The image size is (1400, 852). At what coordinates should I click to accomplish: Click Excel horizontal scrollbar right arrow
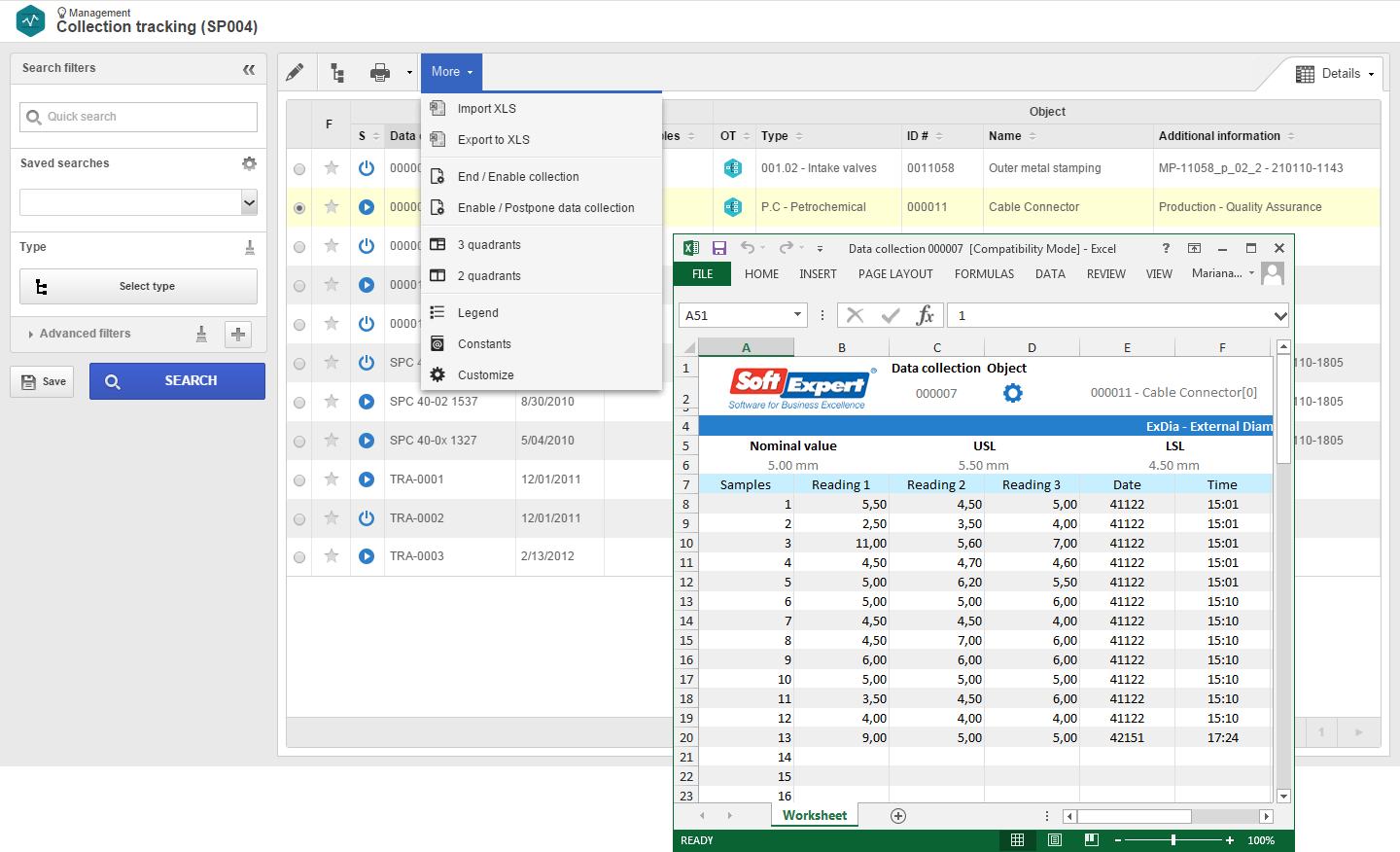[x=1266, y=817]
